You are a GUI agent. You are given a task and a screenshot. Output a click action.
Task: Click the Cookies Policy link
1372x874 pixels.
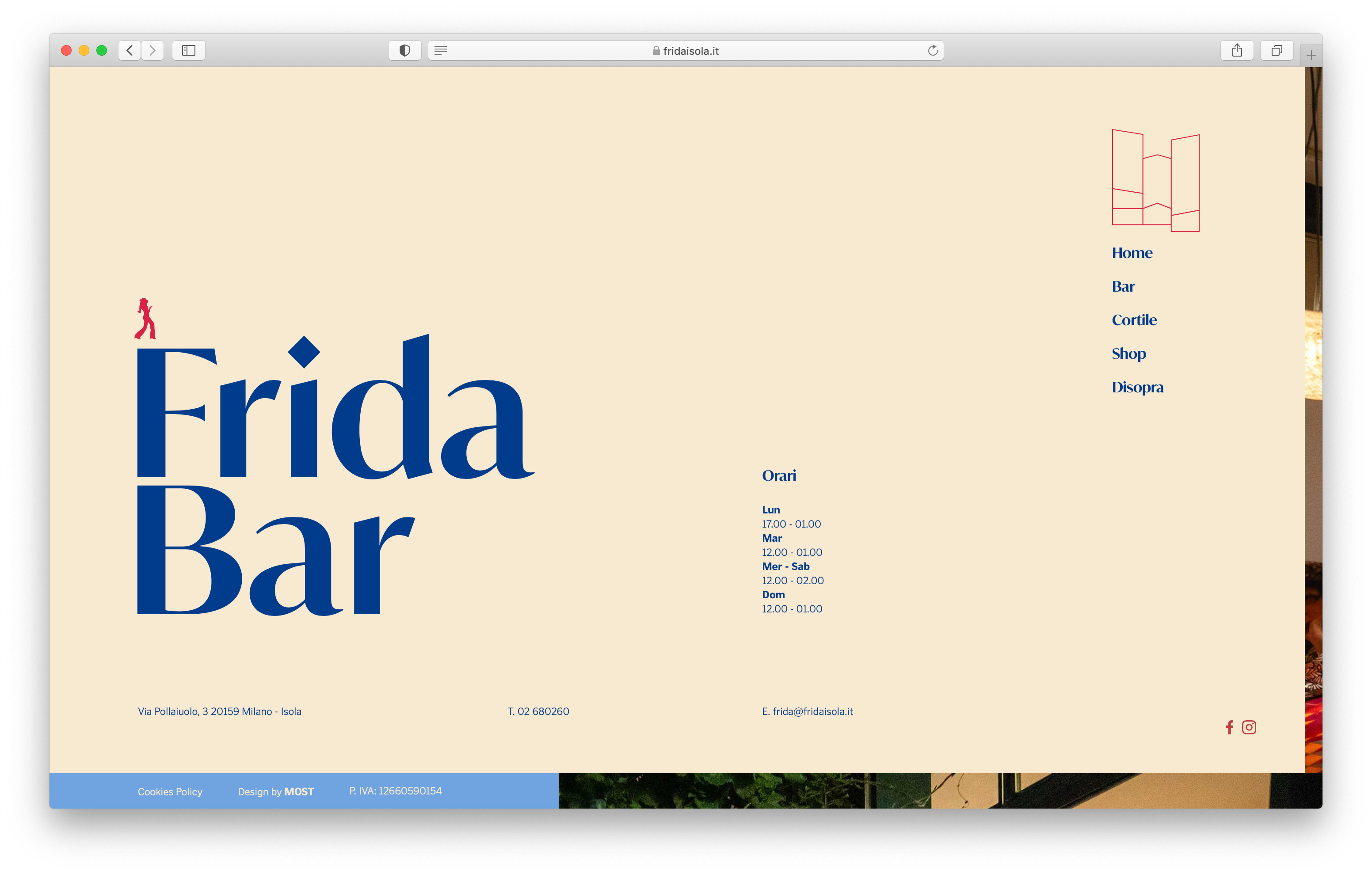tap(170, 791)
